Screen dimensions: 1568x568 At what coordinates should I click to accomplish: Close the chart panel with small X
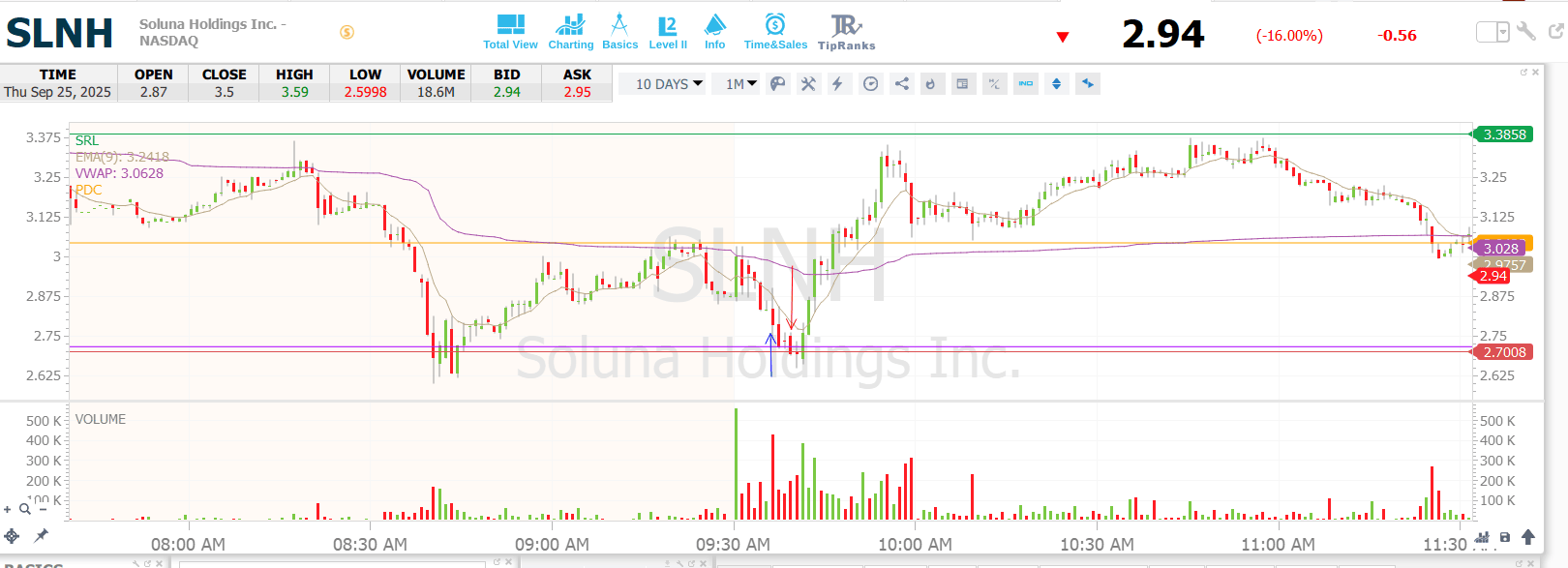(x=1535, y=72)
